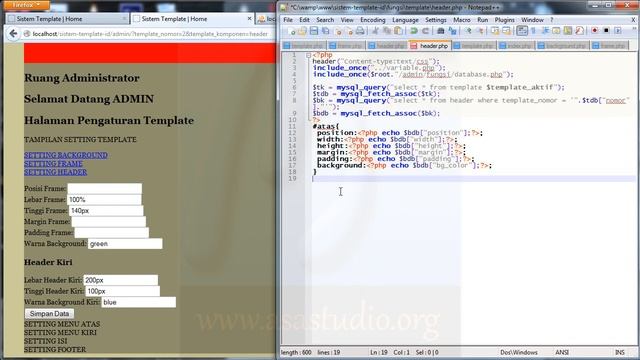Cut selection with the scissors icon
This screenshot has width=640, height=360.
pos(375,31)
